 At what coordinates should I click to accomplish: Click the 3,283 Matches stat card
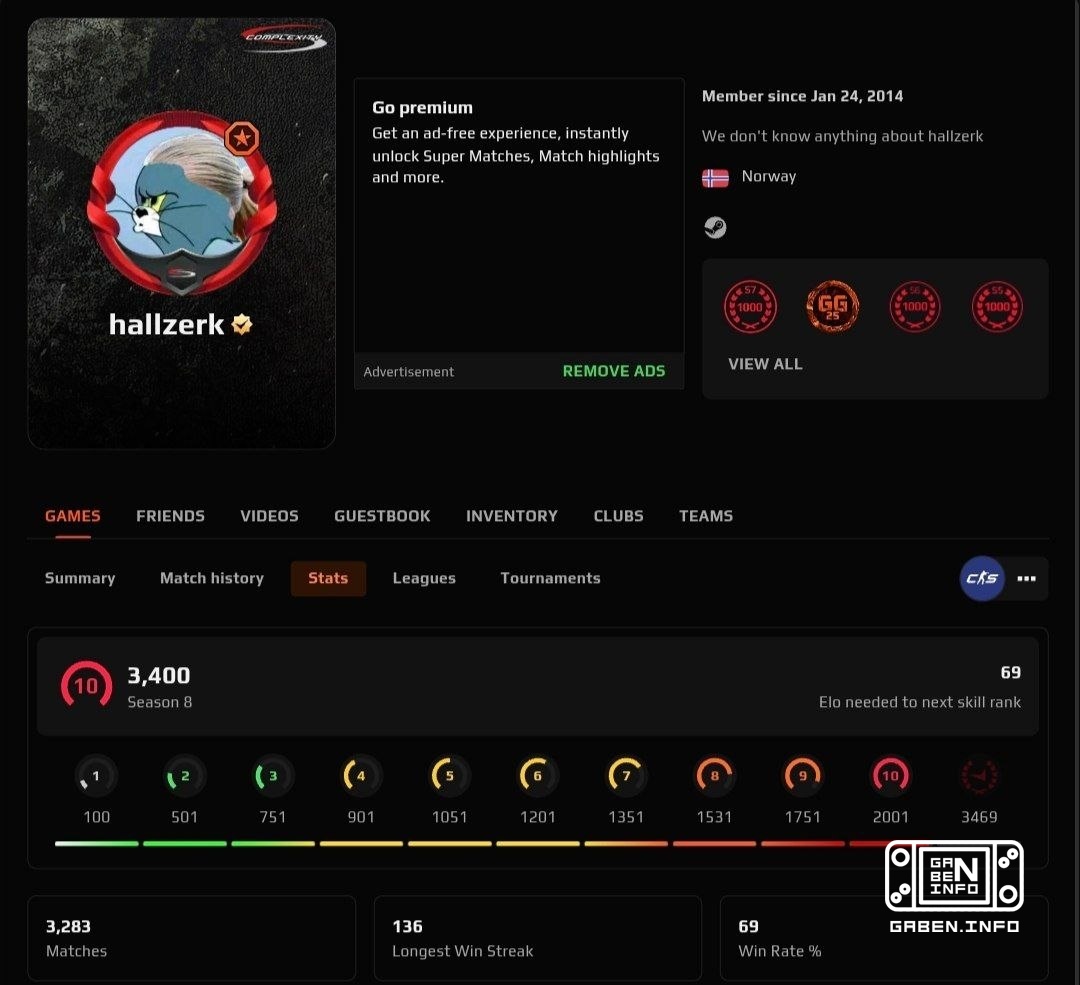coord(191,938)
